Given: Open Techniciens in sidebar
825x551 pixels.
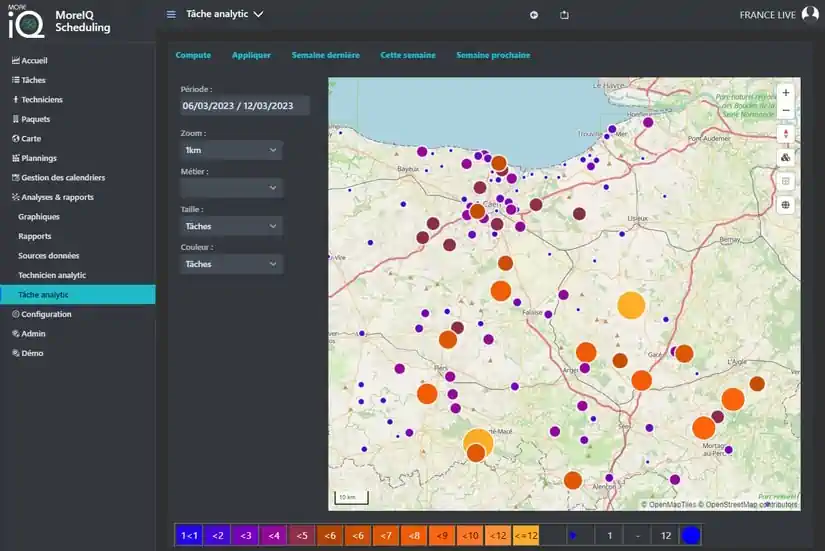Looking at the screenshot, I should pyautogui.click(x=37, y=99).
